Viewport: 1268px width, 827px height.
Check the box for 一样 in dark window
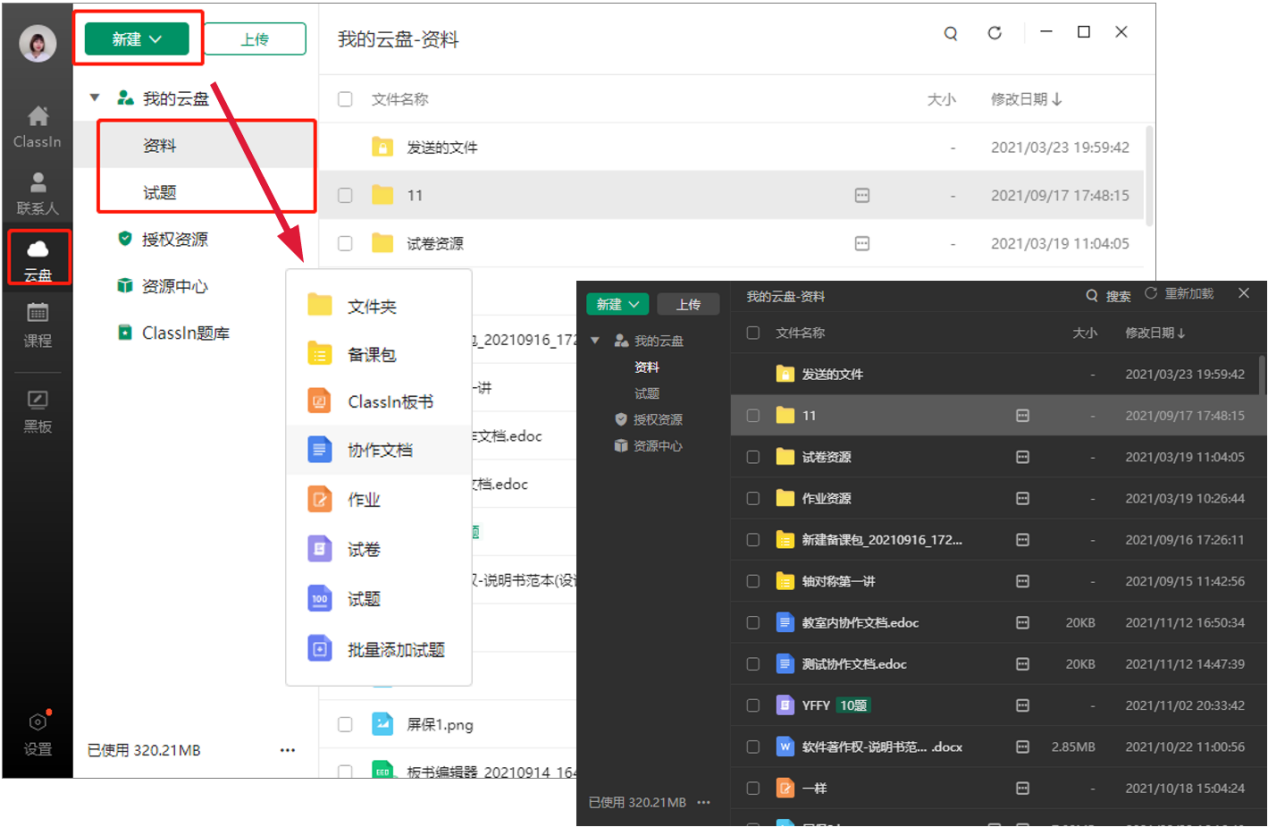[x=753, y=788]
